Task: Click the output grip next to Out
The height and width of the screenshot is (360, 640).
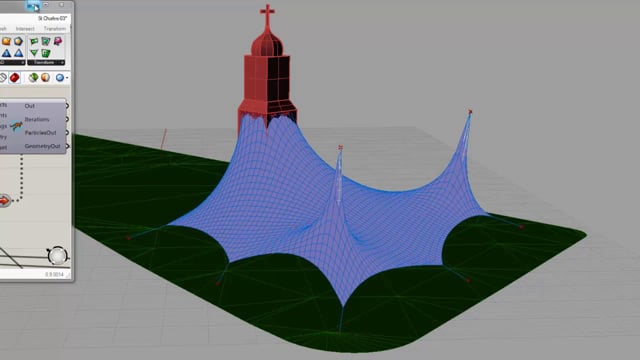Action: click(67, 106)
